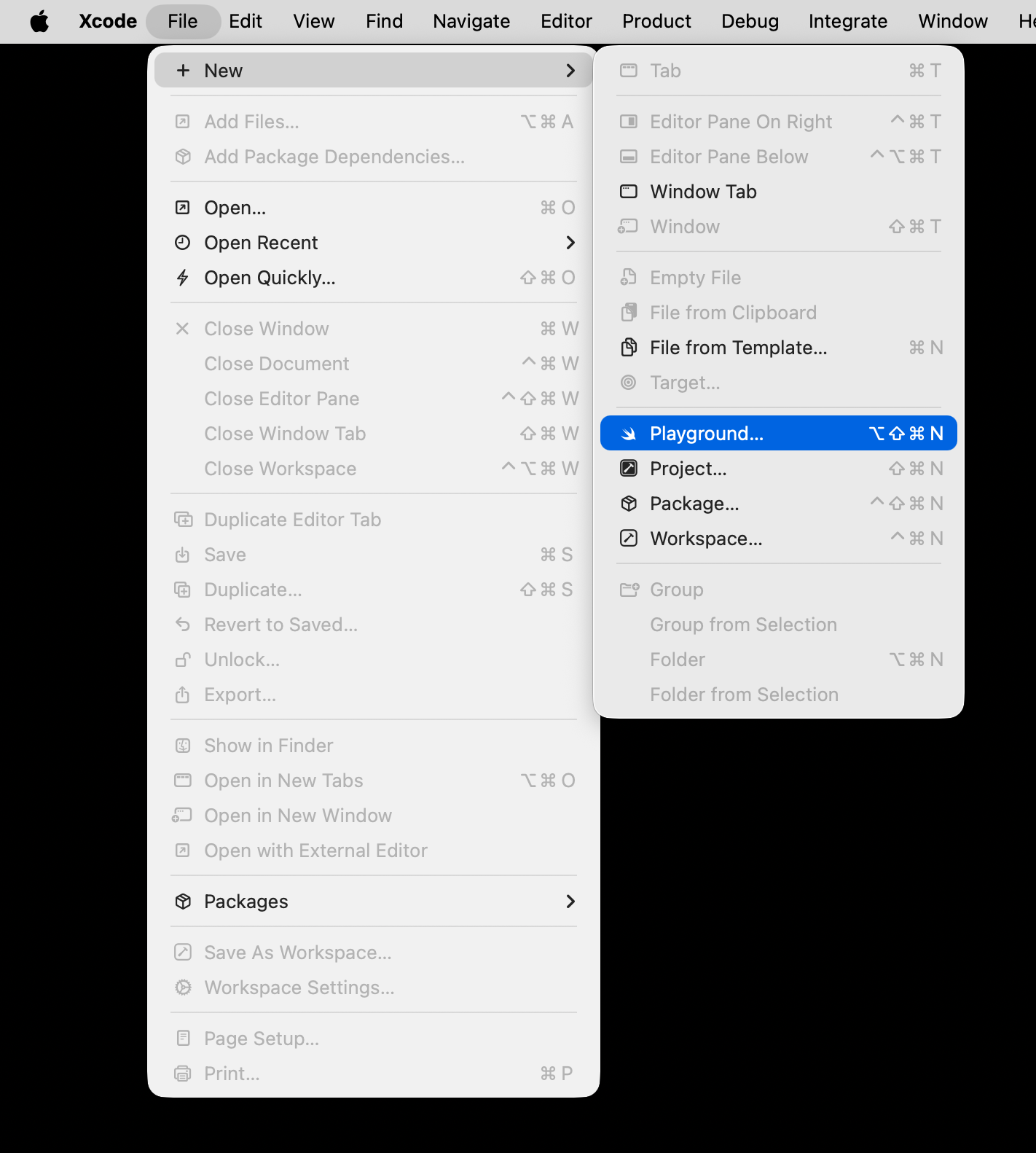
Task: Click the Packages cube icon in File menu
Action: [x=183, y=902]
